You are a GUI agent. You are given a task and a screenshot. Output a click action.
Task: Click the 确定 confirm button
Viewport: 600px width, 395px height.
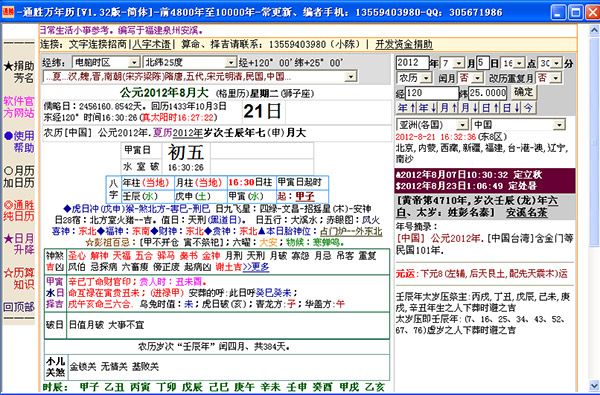click(523, 92)
